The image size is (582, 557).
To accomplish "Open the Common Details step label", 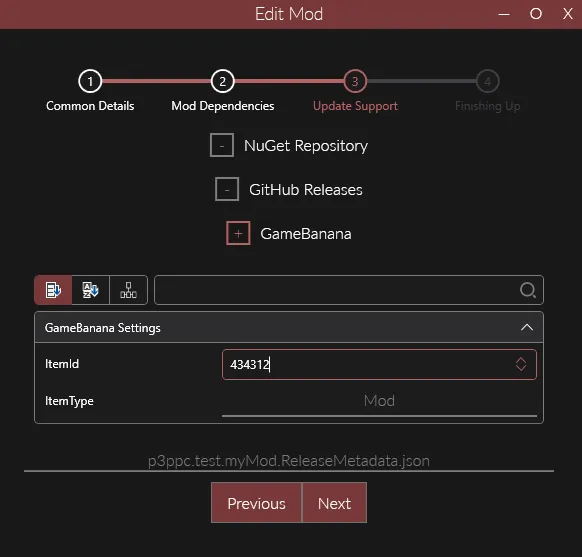I will tap(90, 106).
